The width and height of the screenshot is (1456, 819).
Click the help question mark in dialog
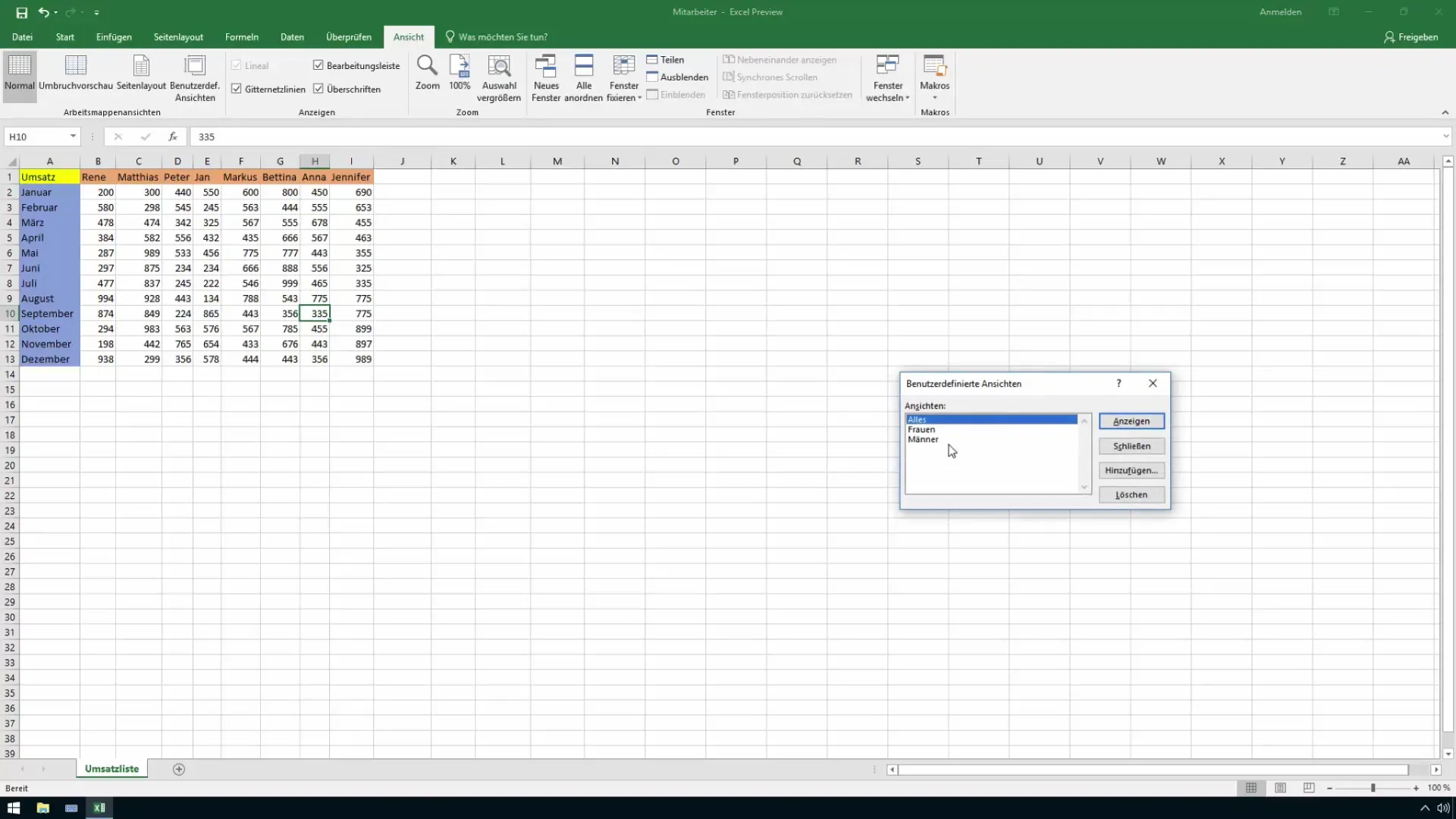point(1119,384)
